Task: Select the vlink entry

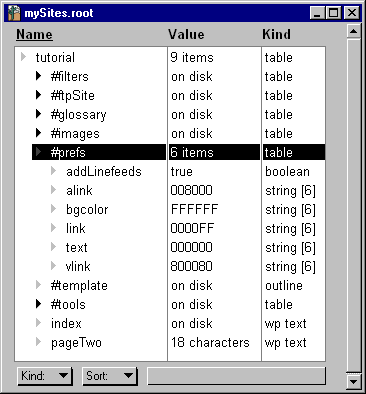Action: 78,266
